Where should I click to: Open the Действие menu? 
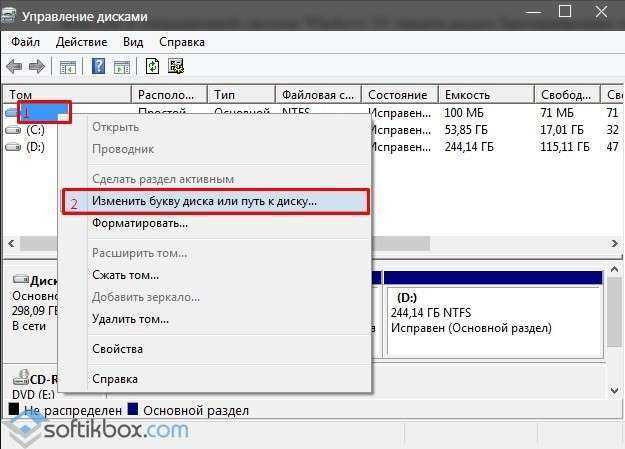[82, 42]
